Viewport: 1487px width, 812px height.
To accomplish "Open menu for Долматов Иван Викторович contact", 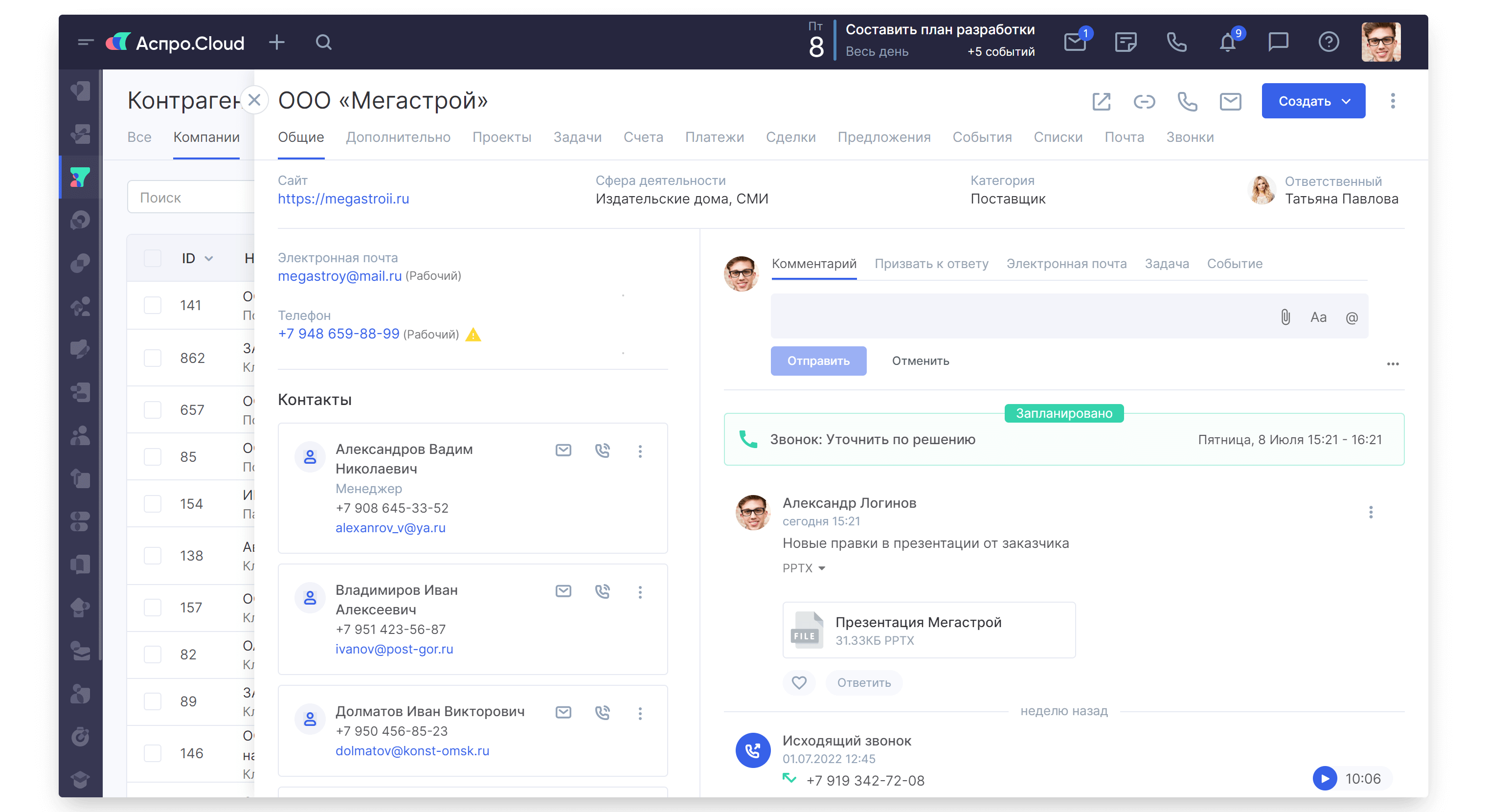I will pyautogui.click(x=640, y=713).
